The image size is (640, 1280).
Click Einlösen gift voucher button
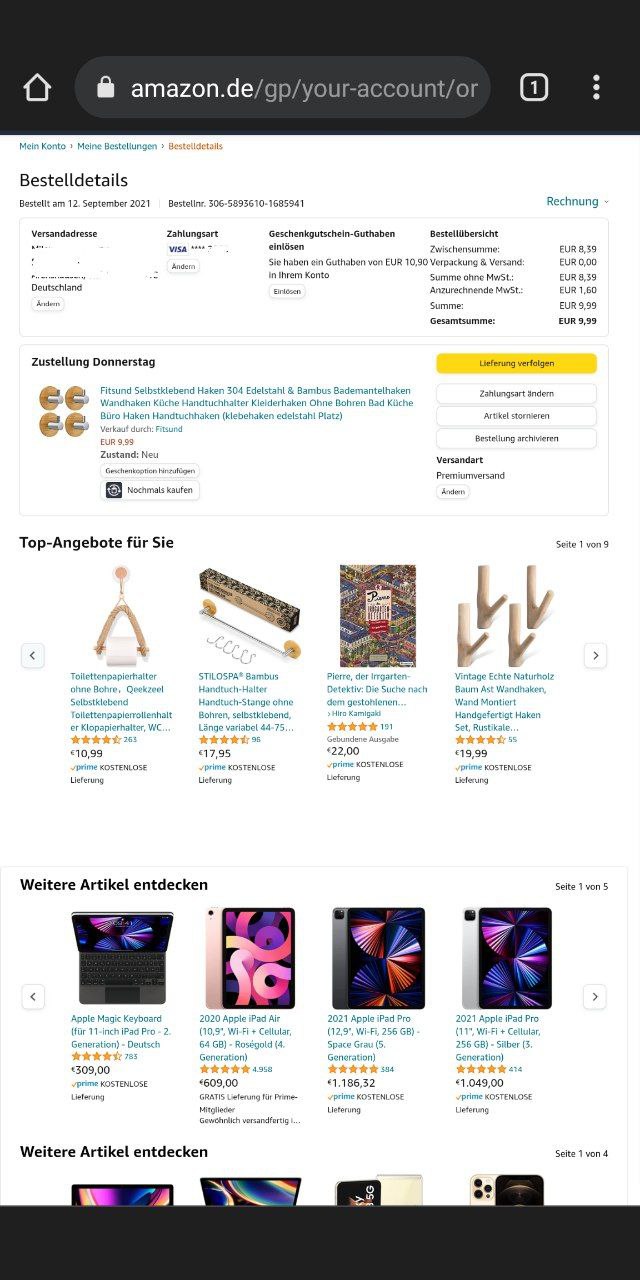287,292
